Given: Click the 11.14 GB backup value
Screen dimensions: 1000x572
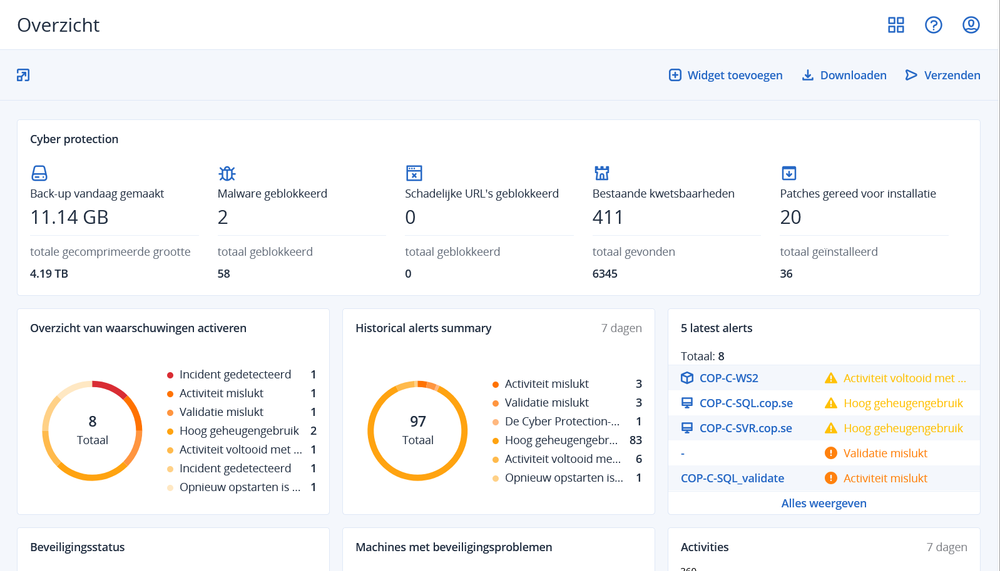Looking at the screenshot, I should [69, 217].
